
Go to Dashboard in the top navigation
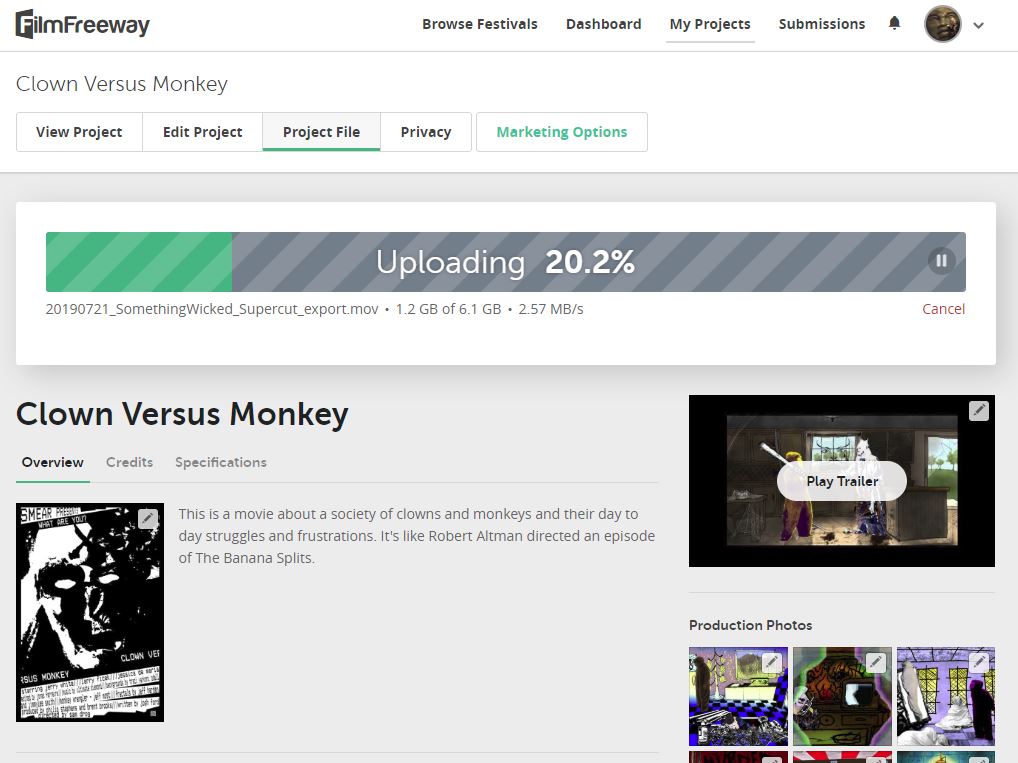604,24
